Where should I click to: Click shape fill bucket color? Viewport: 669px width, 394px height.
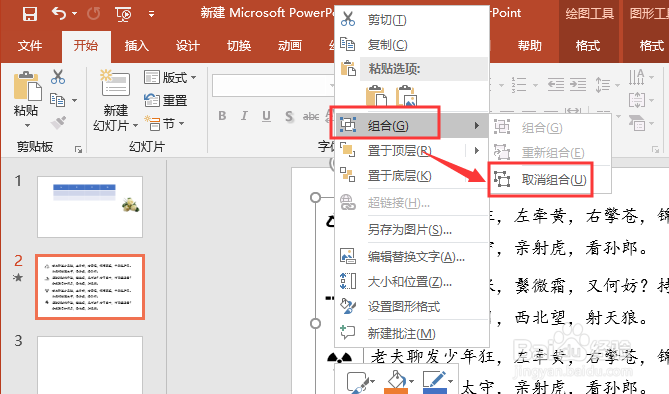tap(396, 382)
